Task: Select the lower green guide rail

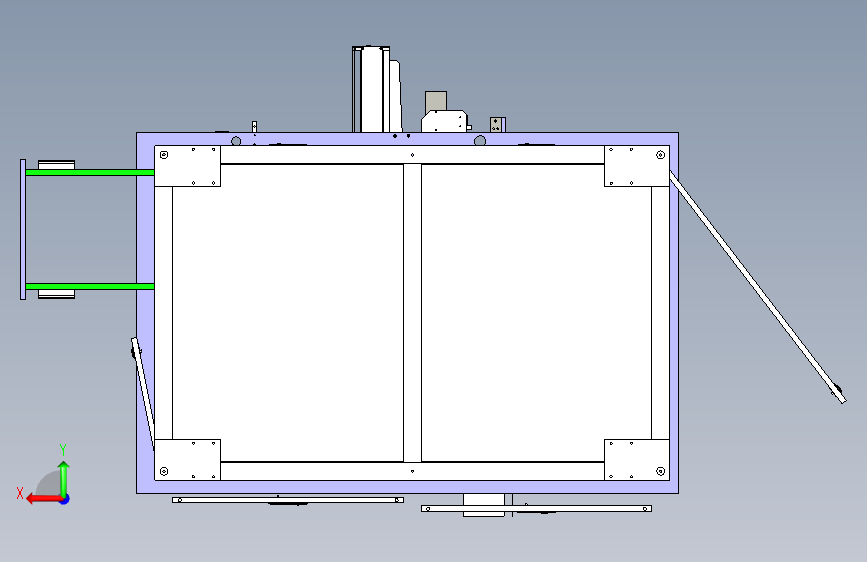Action: tap(90, 286)
